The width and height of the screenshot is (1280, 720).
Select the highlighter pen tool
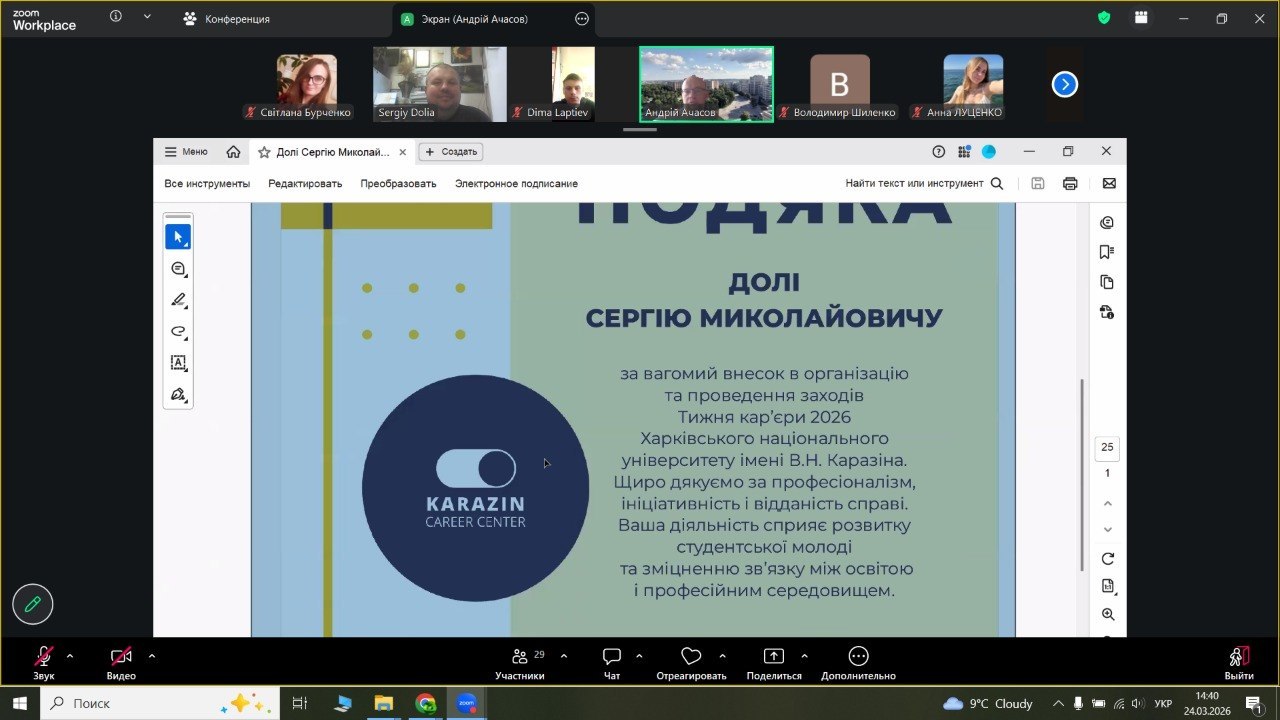178,300
